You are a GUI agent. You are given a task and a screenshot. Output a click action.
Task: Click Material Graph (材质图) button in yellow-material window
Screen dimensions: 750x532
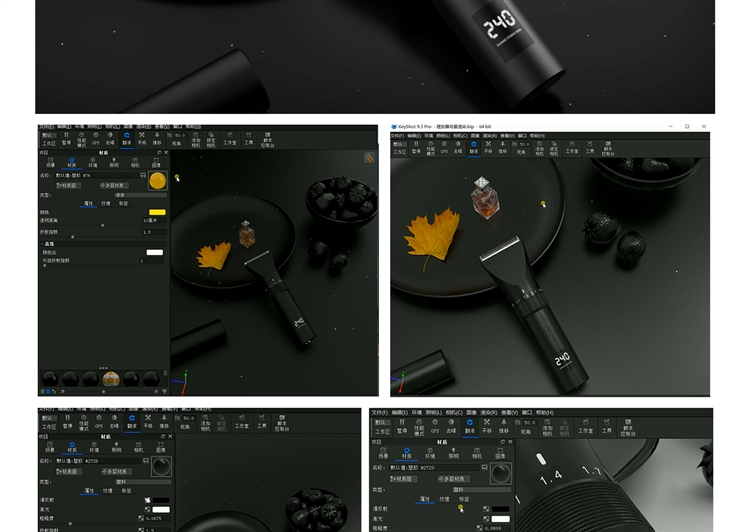(68, 185)
